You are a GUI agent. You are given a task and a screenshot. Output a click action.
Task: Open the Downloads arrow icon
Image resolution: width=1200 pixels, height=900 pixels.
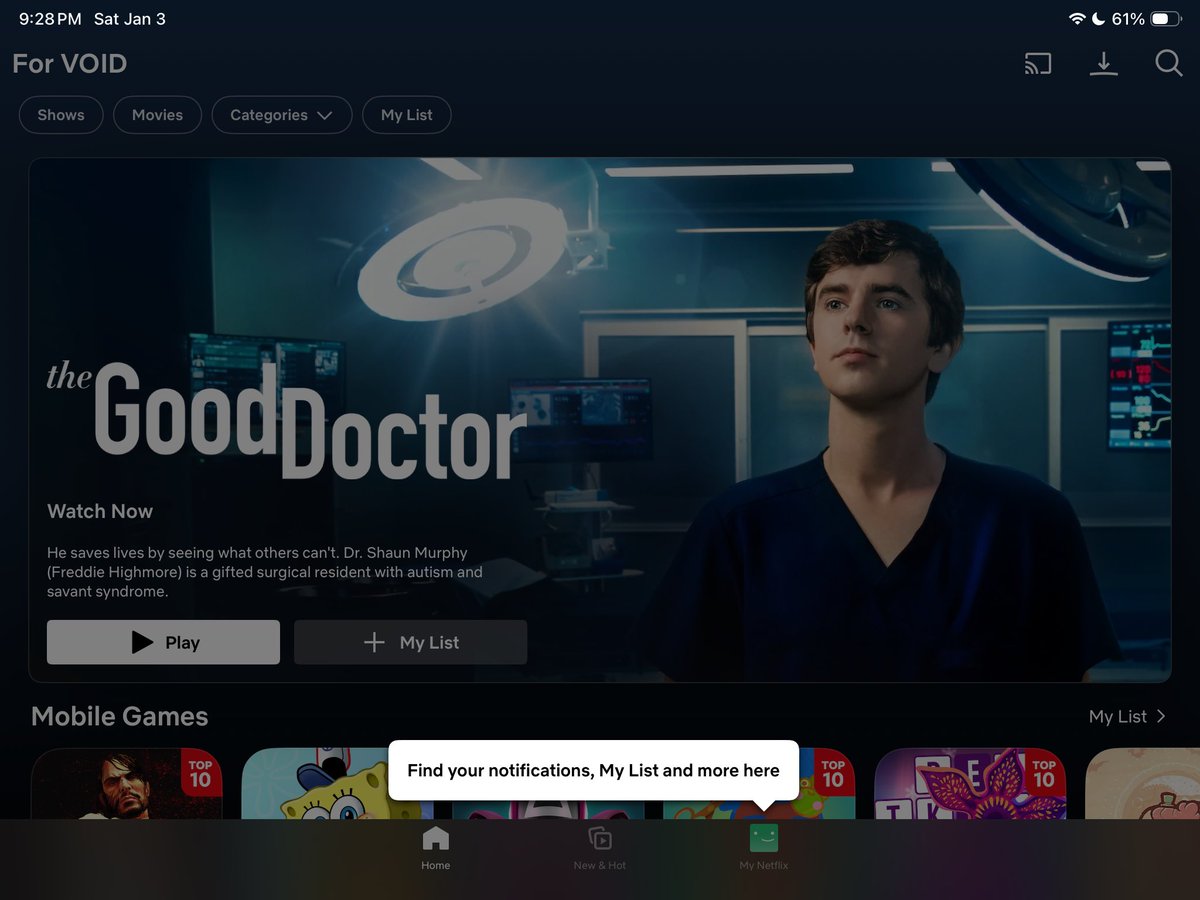point(1103,64)
